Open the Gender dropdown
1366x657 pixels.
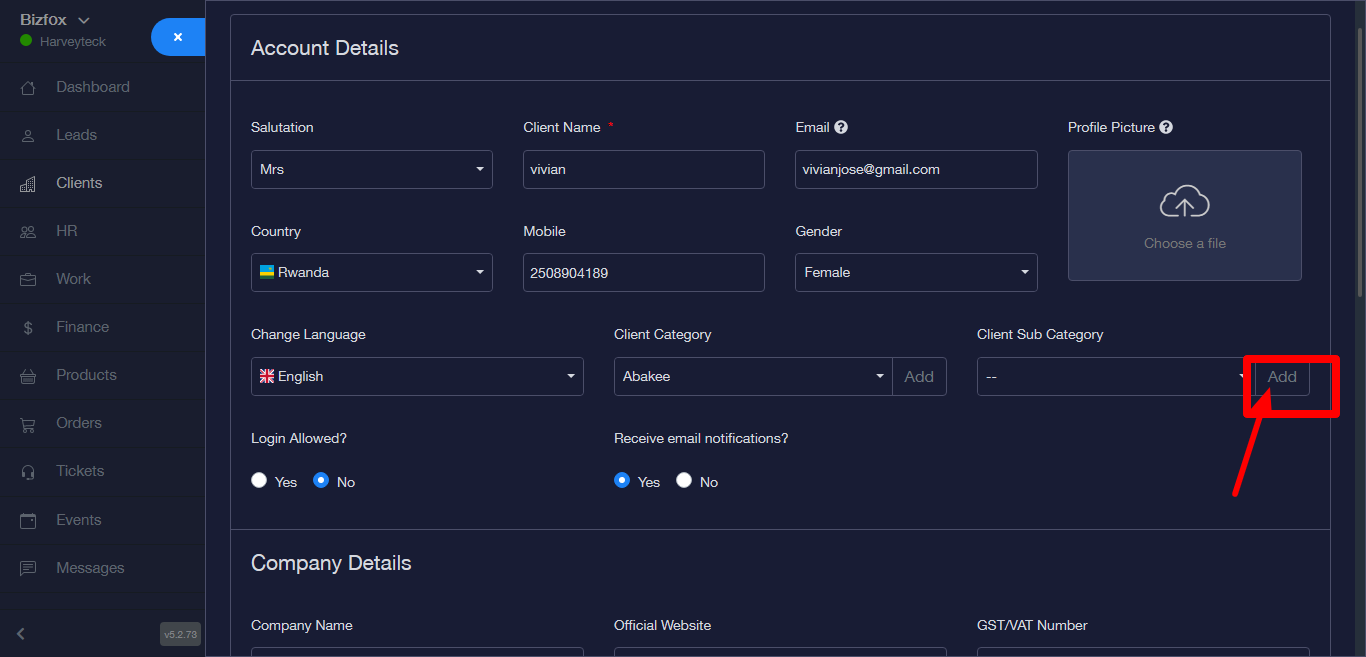click(x=915, y=273)
